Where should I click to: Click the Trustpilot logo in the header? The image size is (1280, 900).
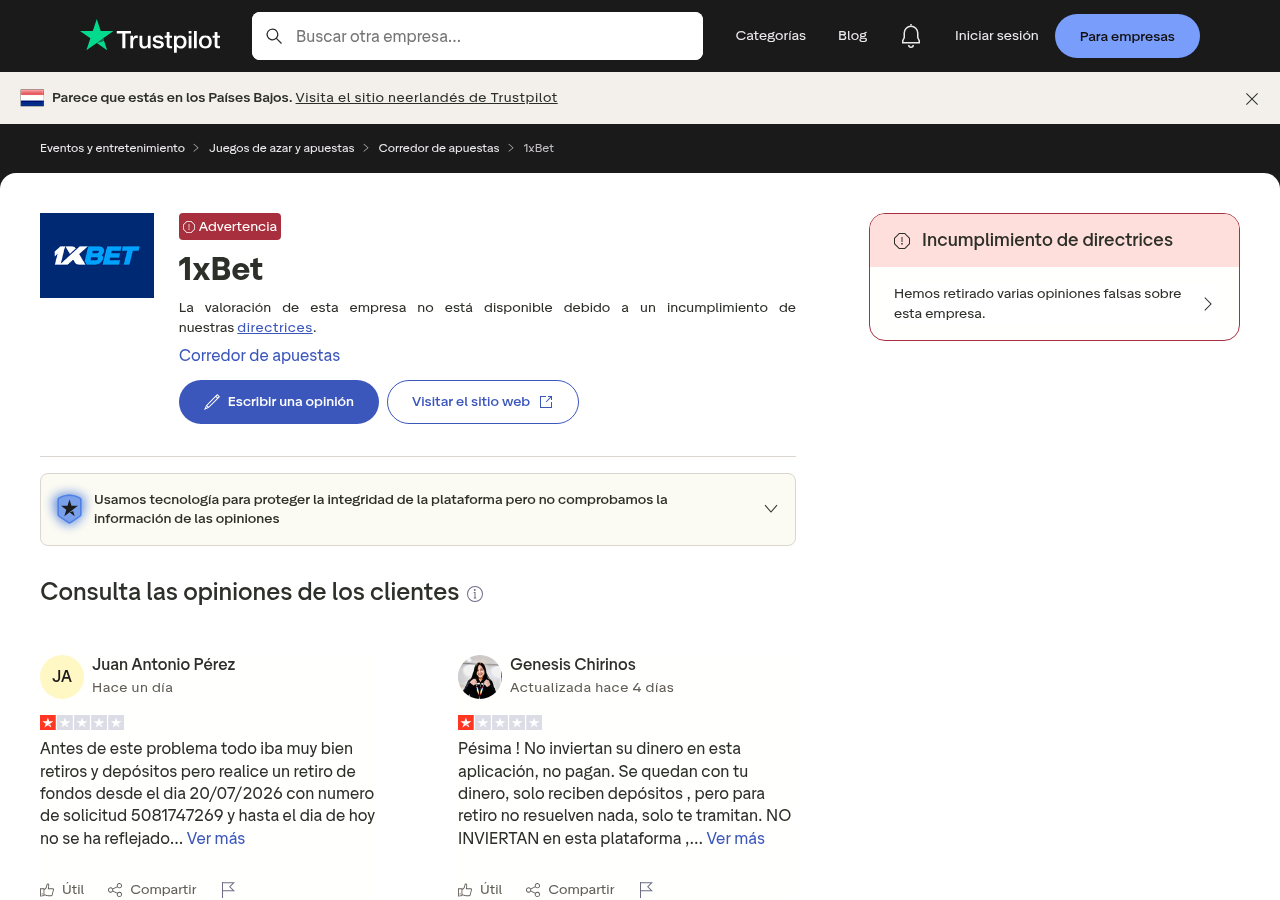(151, 36)
